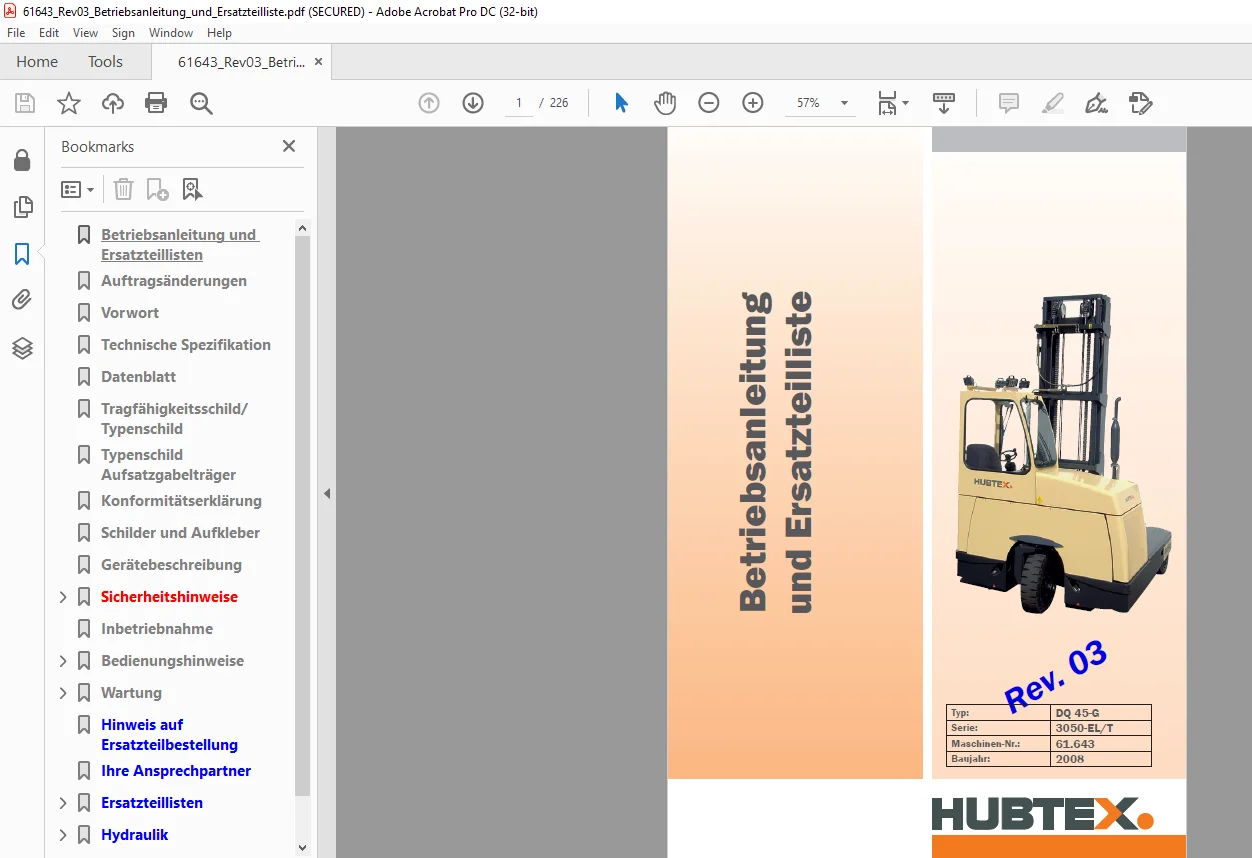Open the bookmarks options list dropdown
This screenshot has width=1252, height=858.
[x=78, y=189]
